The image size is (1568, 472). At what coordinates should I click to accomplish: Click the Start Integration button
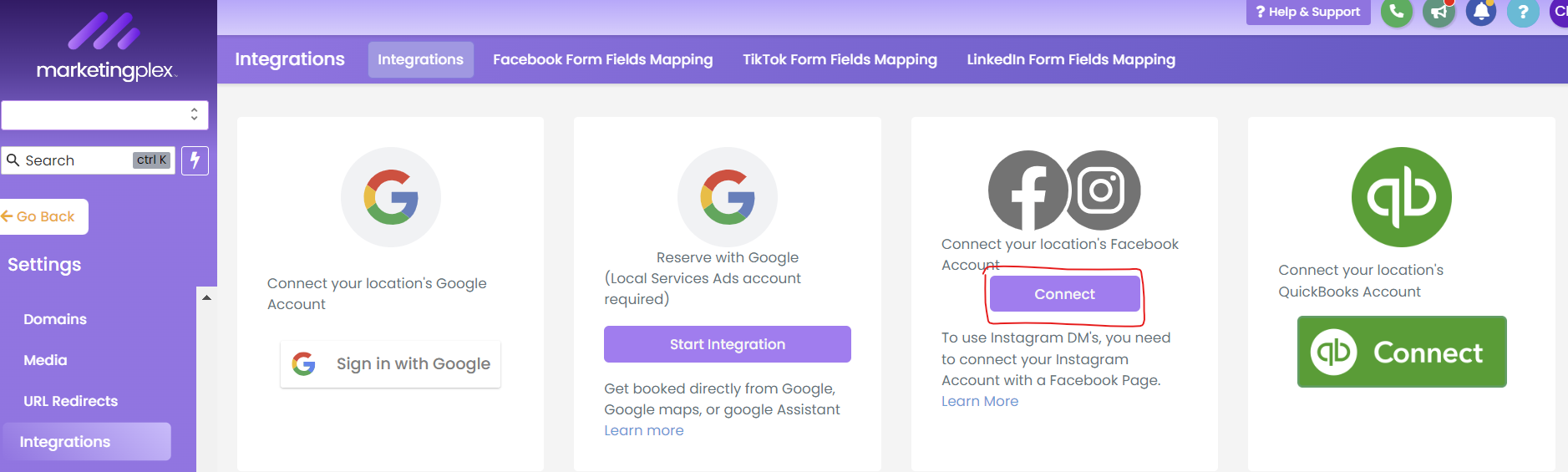pos(728,344)
